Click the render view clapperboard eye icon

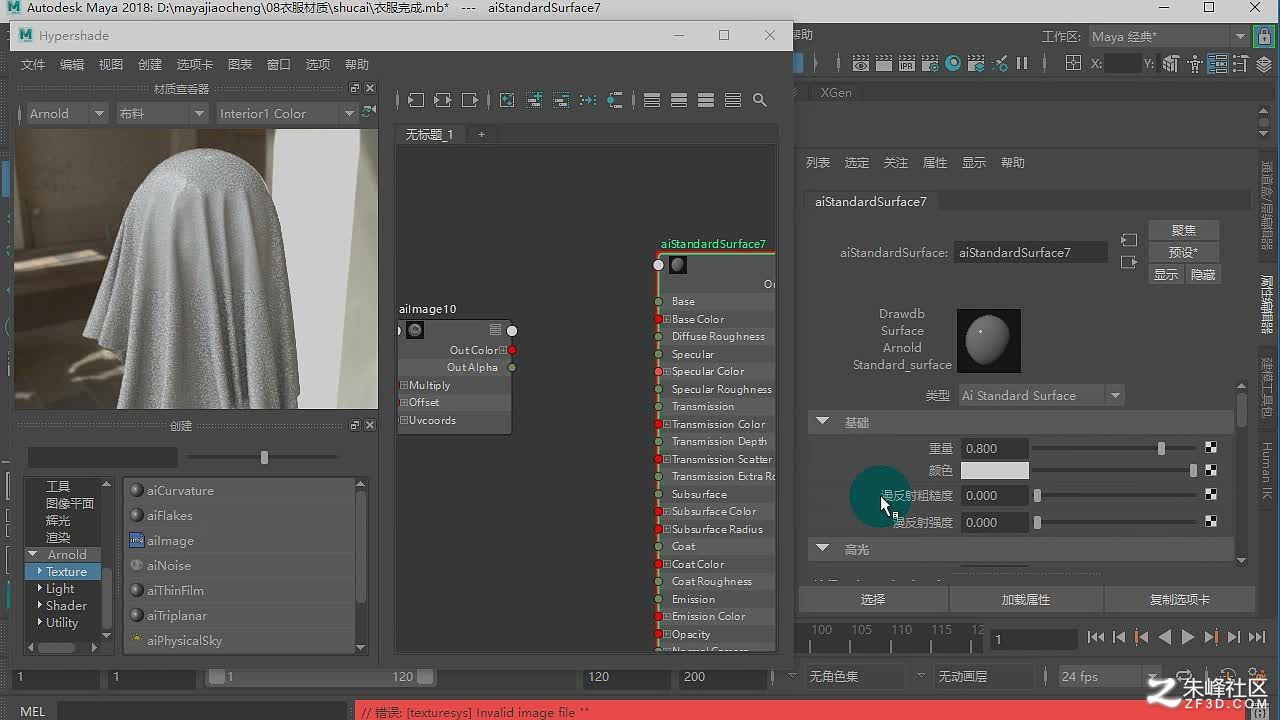[x=860, y=63]
